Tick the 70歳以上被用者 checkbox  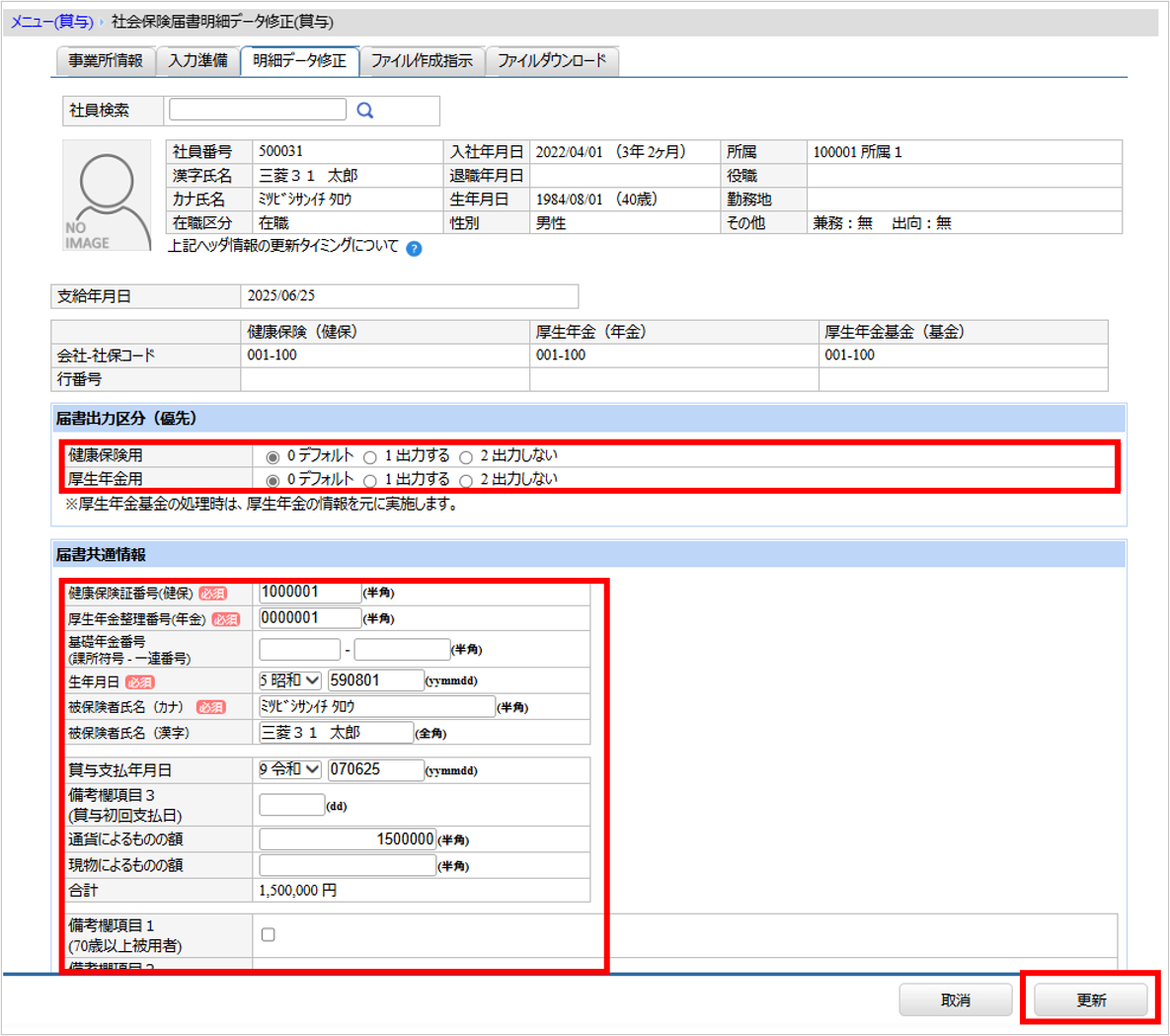point(269,934)
